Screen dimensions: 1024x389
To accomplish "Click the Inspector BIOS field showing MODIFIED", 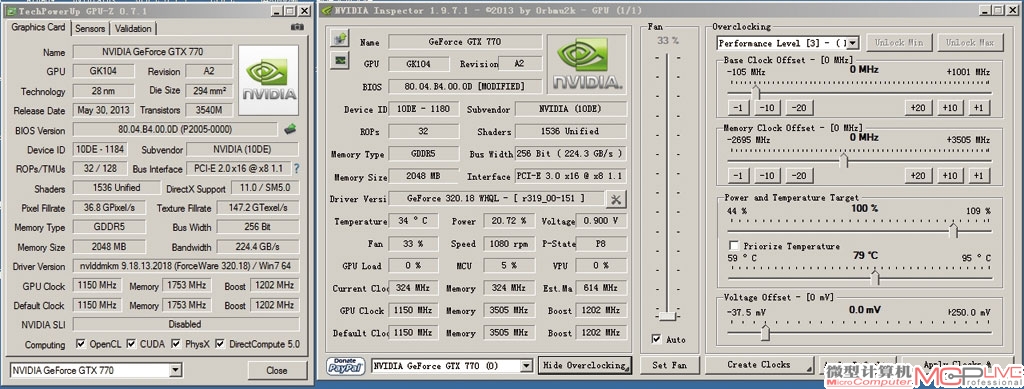I will tap(465, 86).
